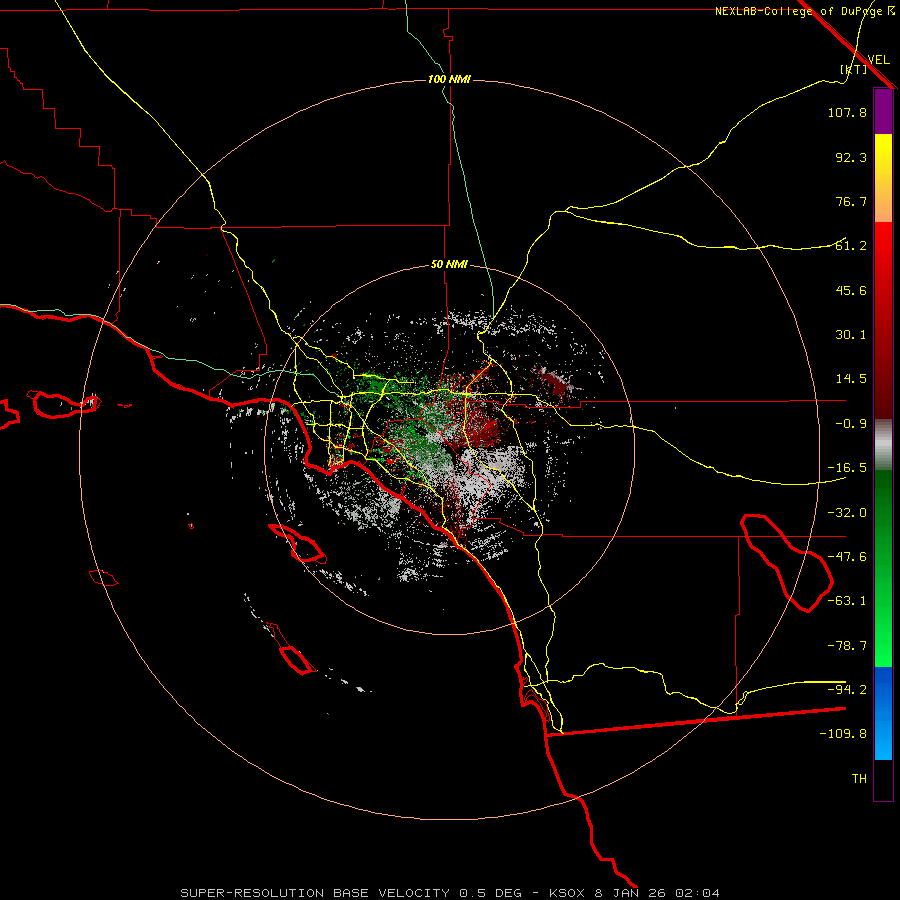Screen dimensions: 900x900
Task: Pick the red segment of the color bar
Action: pos(883,320)
